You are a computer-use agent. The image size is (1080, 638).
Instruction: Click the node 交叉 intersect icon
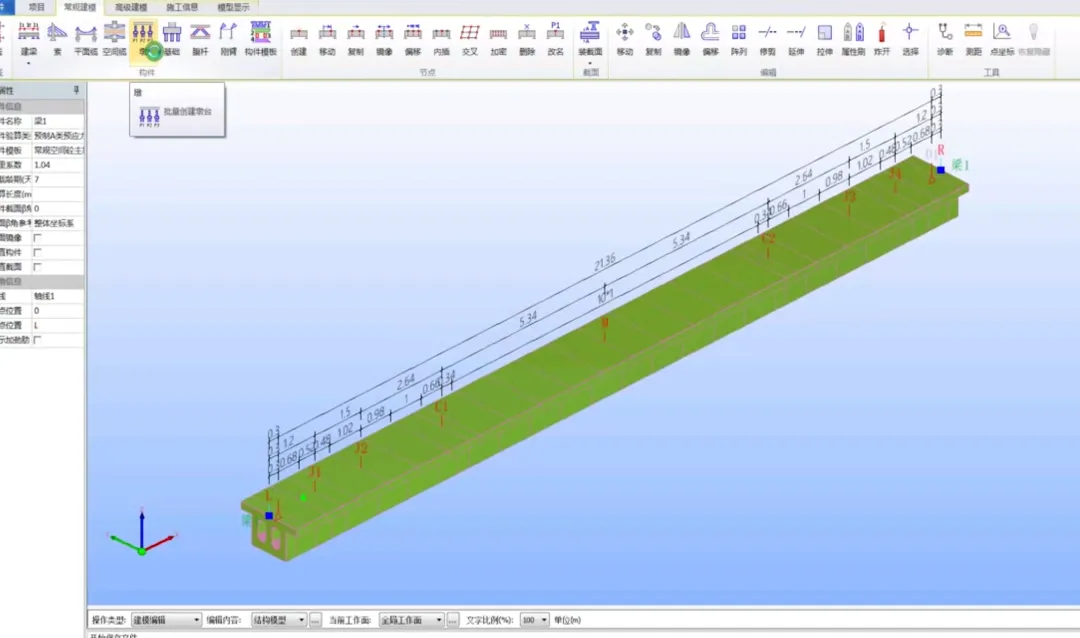point(470,39)
